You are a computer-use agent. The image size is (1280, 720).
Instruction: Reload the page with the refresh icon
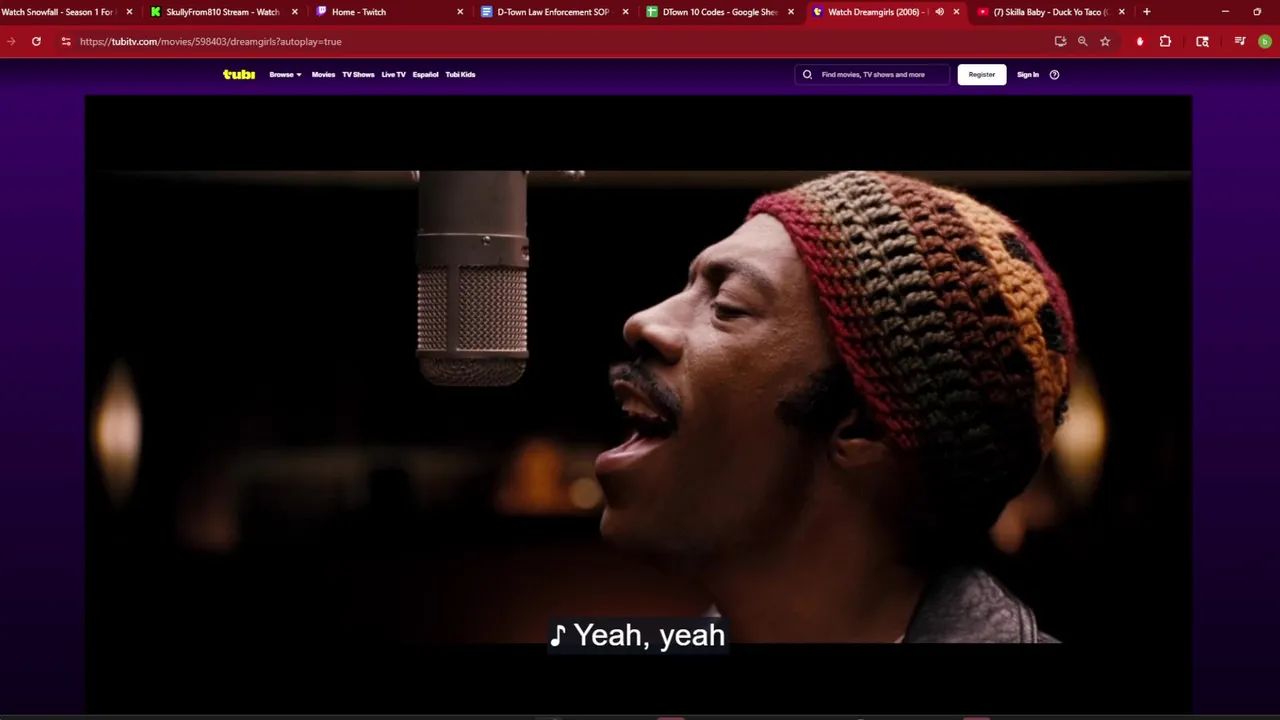pos(36,41)
